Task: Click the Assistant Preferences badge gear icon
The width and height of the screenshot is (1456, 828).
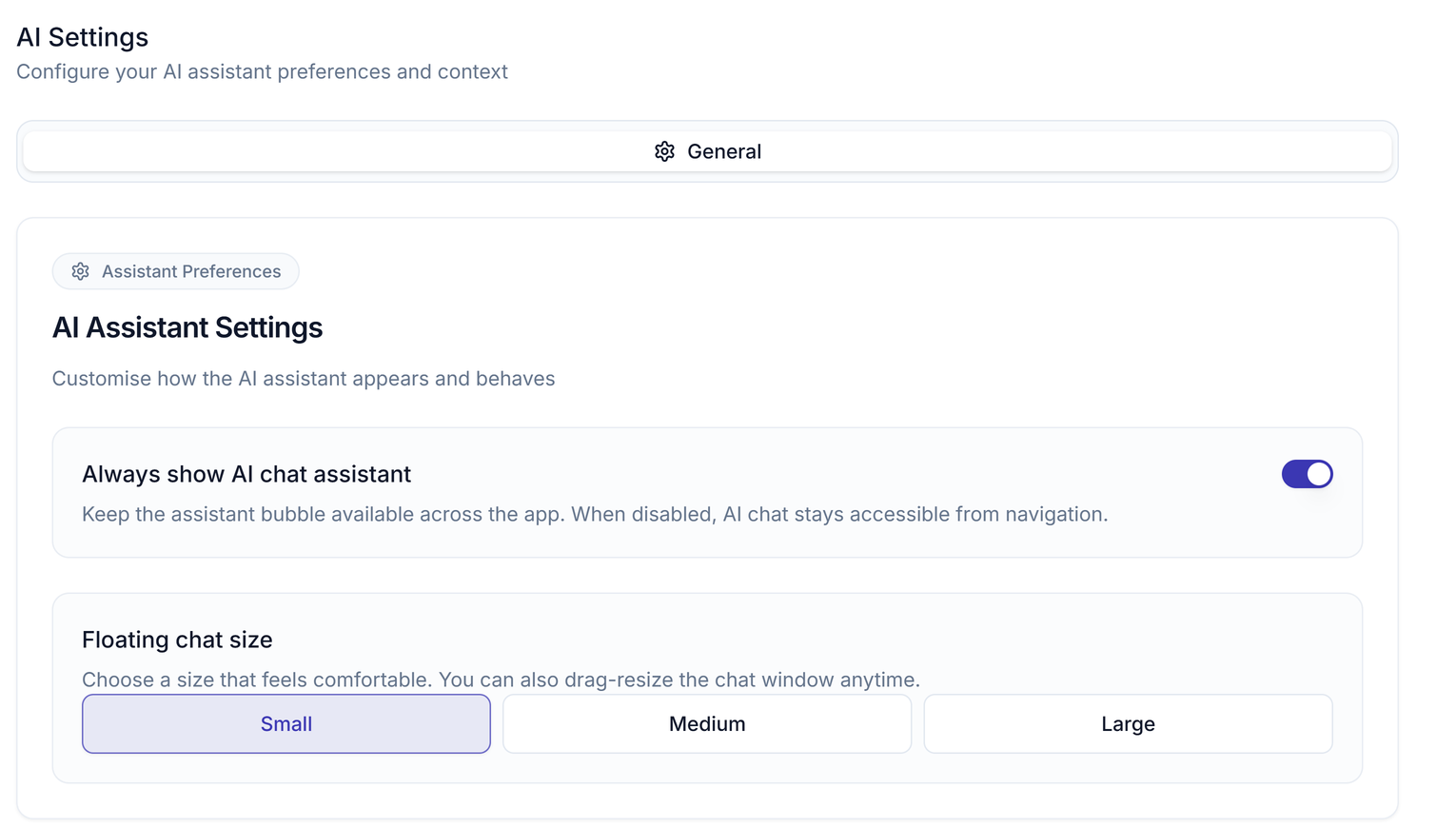Action: pos(81,271)
